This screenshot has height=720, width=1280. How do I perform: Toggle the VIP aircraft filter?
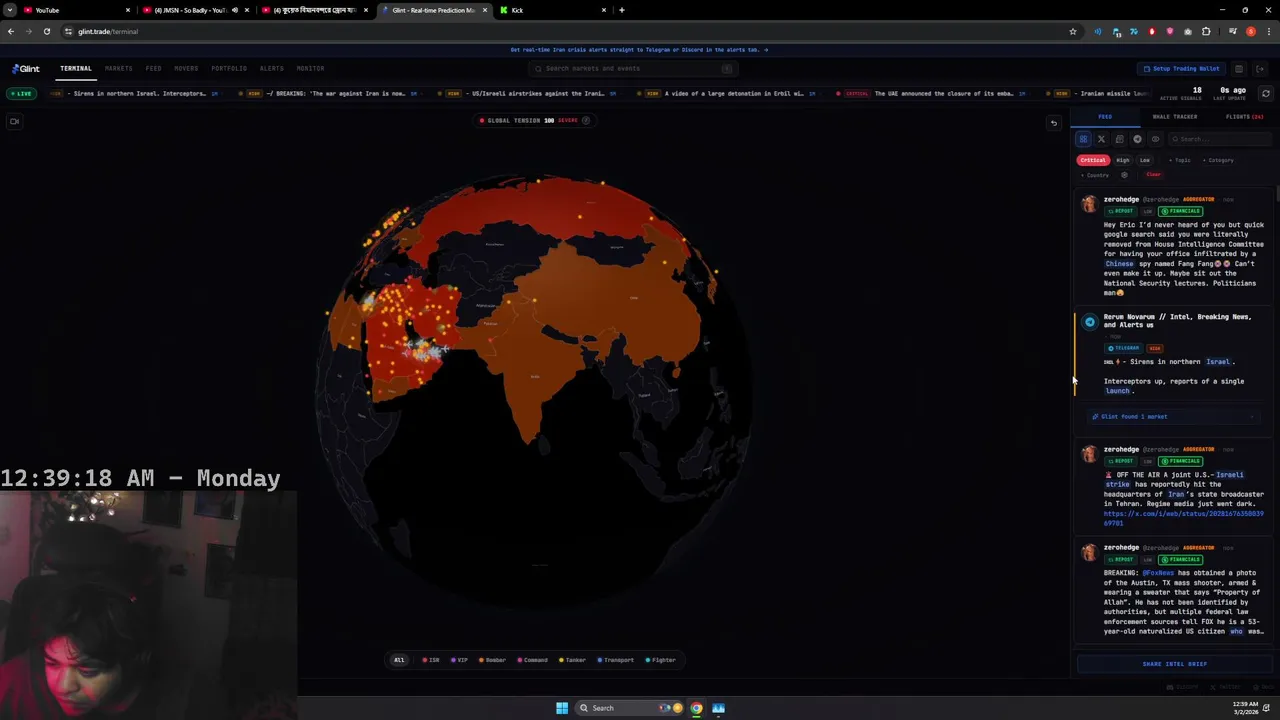coord(460,660)
